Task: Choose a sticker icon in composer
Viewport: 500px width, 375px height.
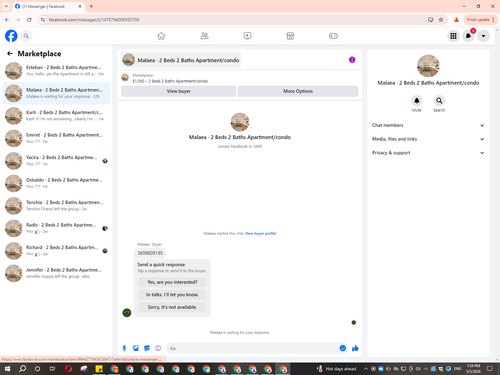Action: point(147,348)
